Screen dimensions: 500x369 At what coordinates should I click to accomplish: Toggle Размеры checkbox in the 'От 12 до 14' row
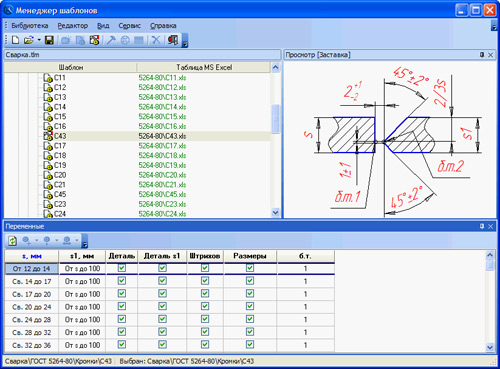[x=250, y=268]
